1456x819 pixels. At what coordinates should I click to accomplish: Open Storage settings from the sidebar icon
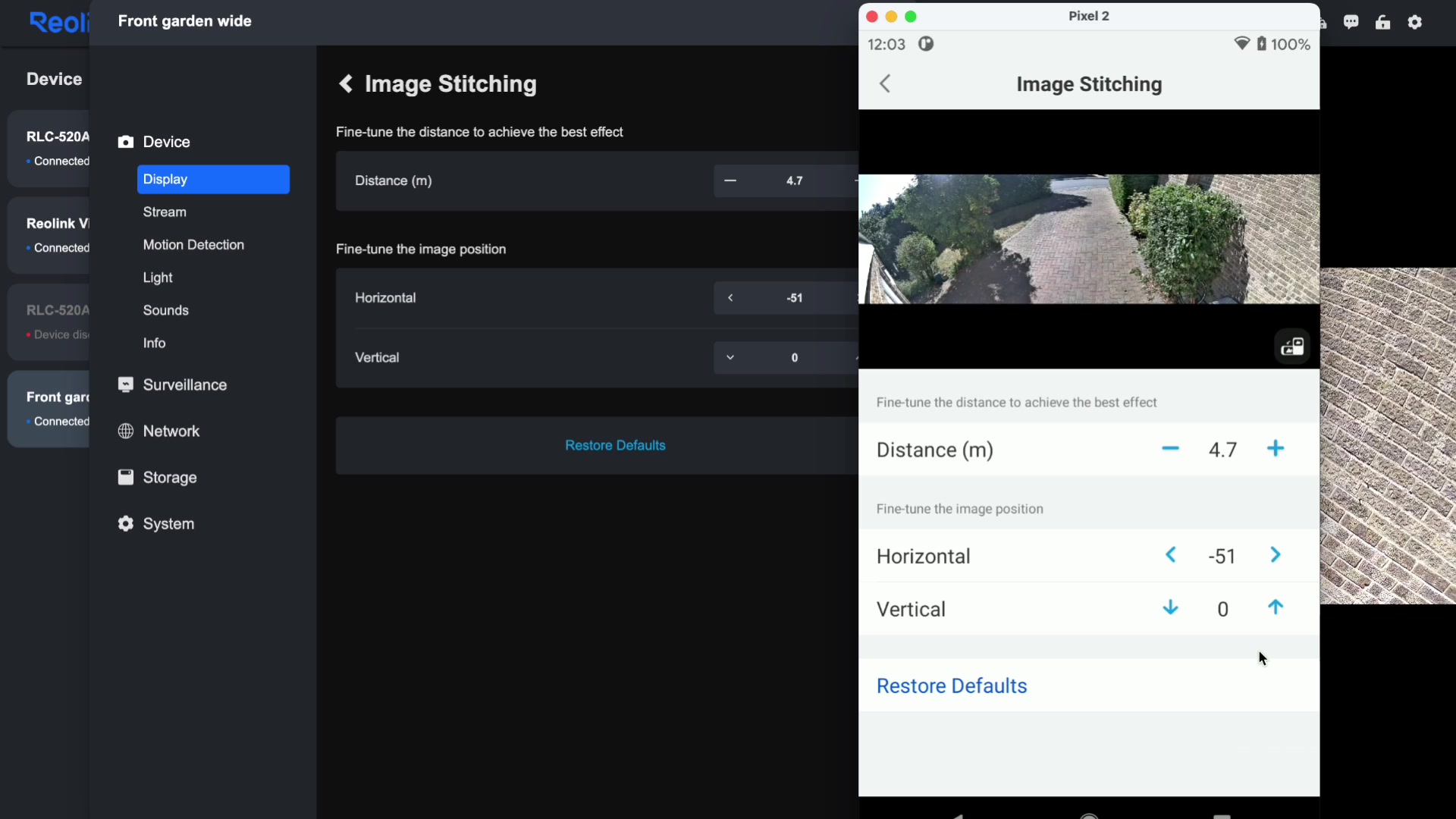(126, 478)
